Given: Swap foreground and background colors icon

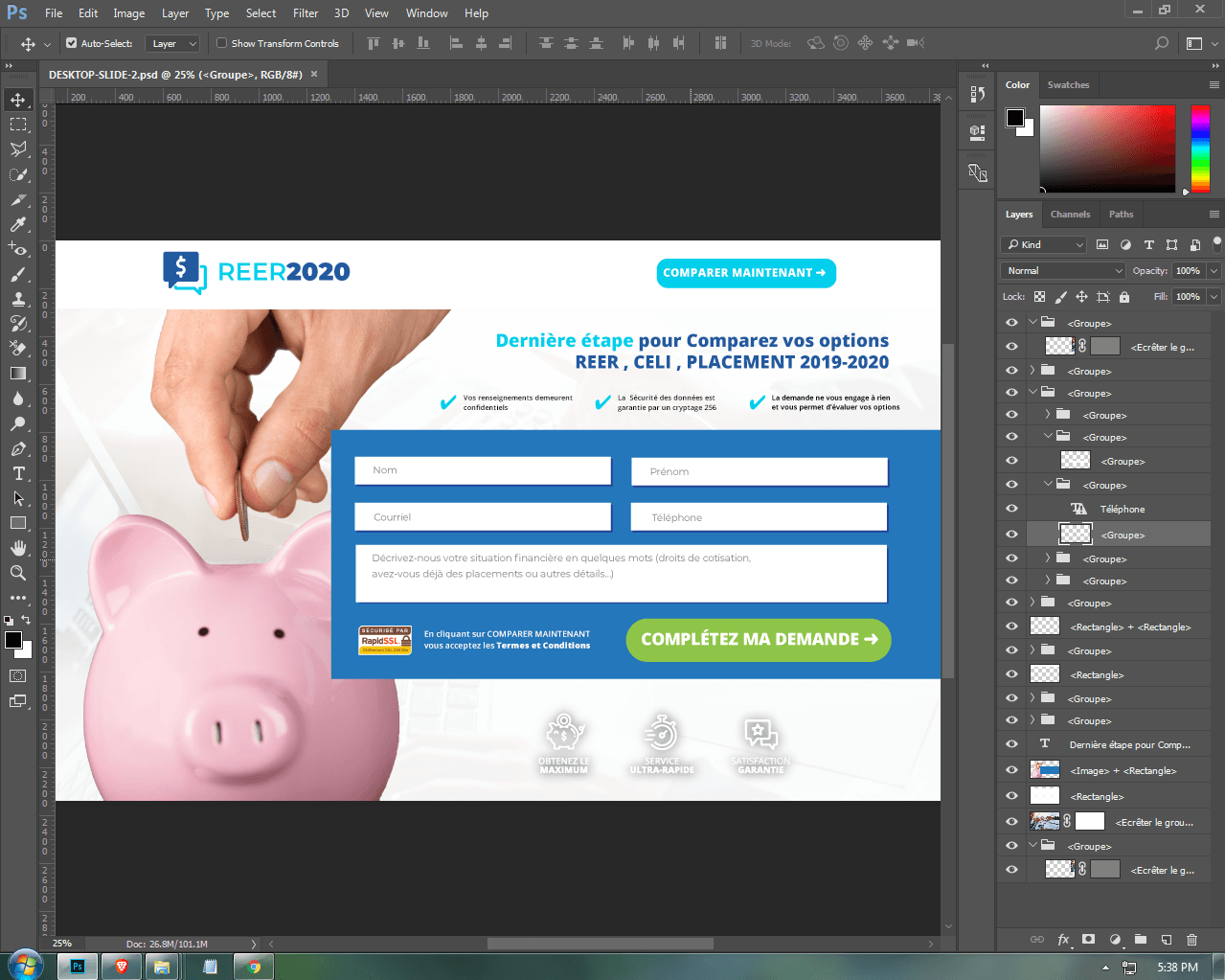Looking at the screenshot, I should coord(26,621).
